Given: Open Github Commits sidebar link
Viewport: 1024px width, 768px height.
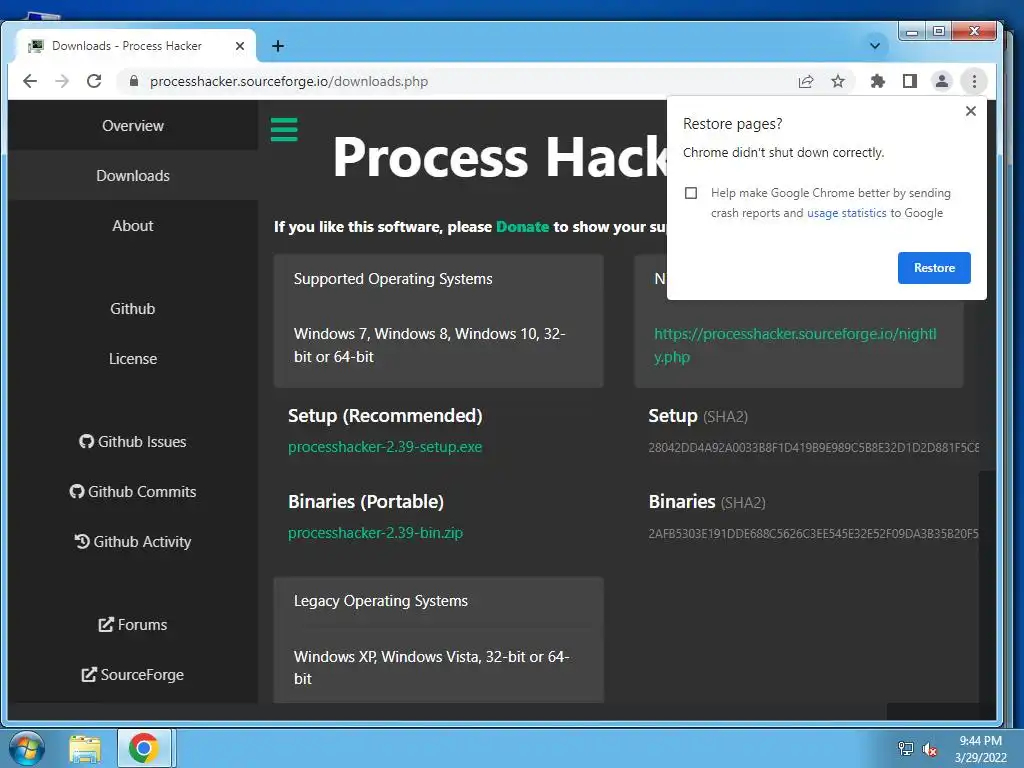Looking at the screenshot, I should (133, 491).
